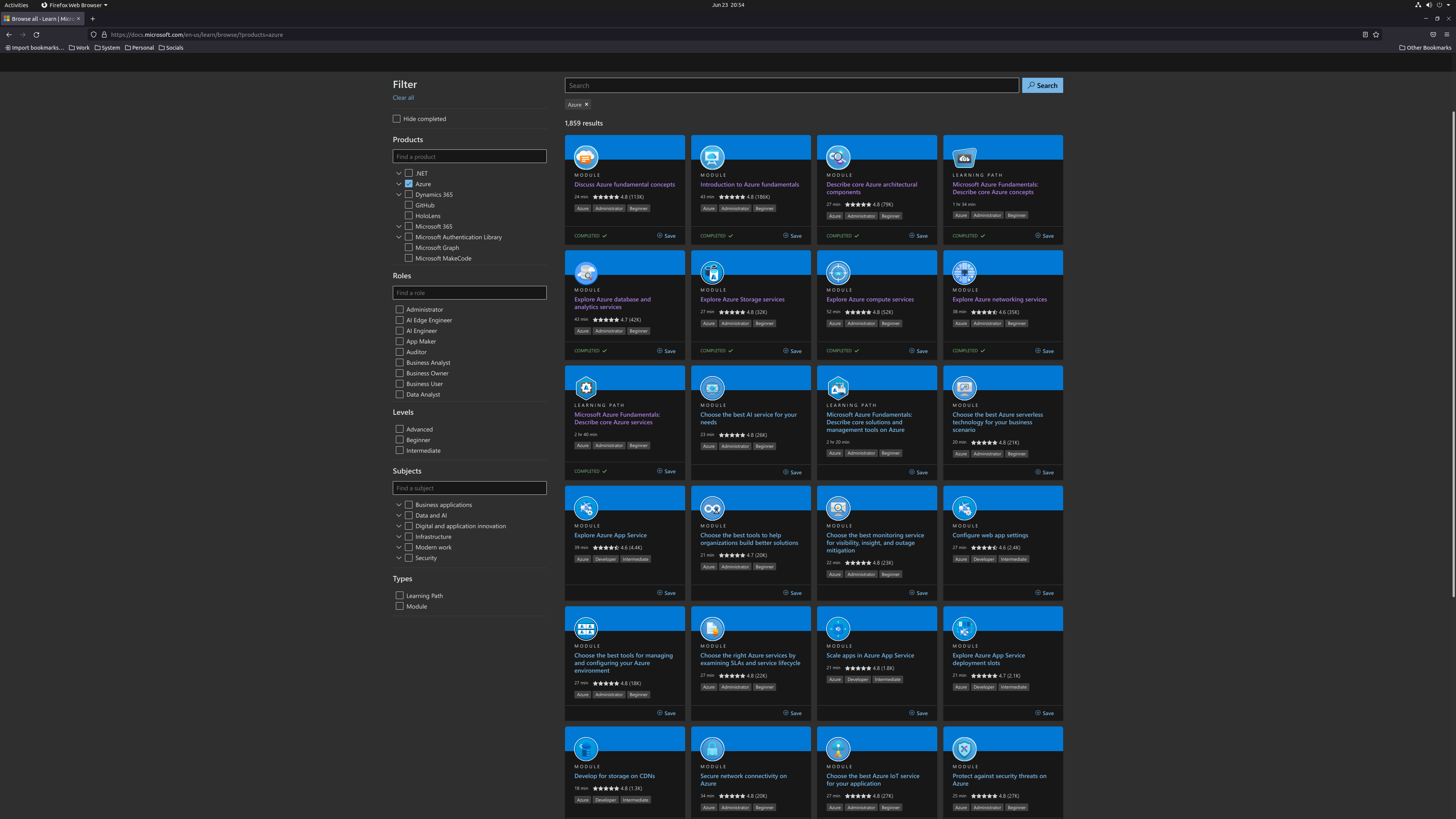Open the Work bookmarks folder

click(x=79, y=47)
